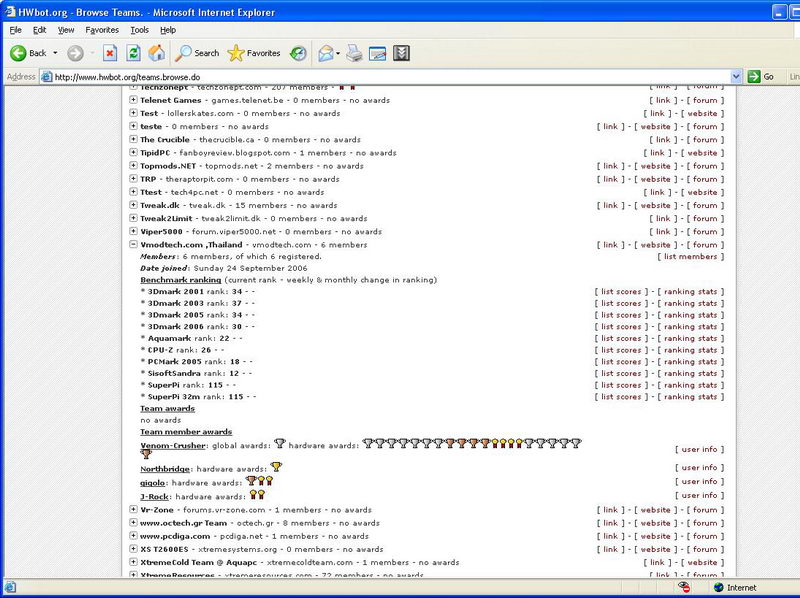Open the Search pane

coord(197,53)
